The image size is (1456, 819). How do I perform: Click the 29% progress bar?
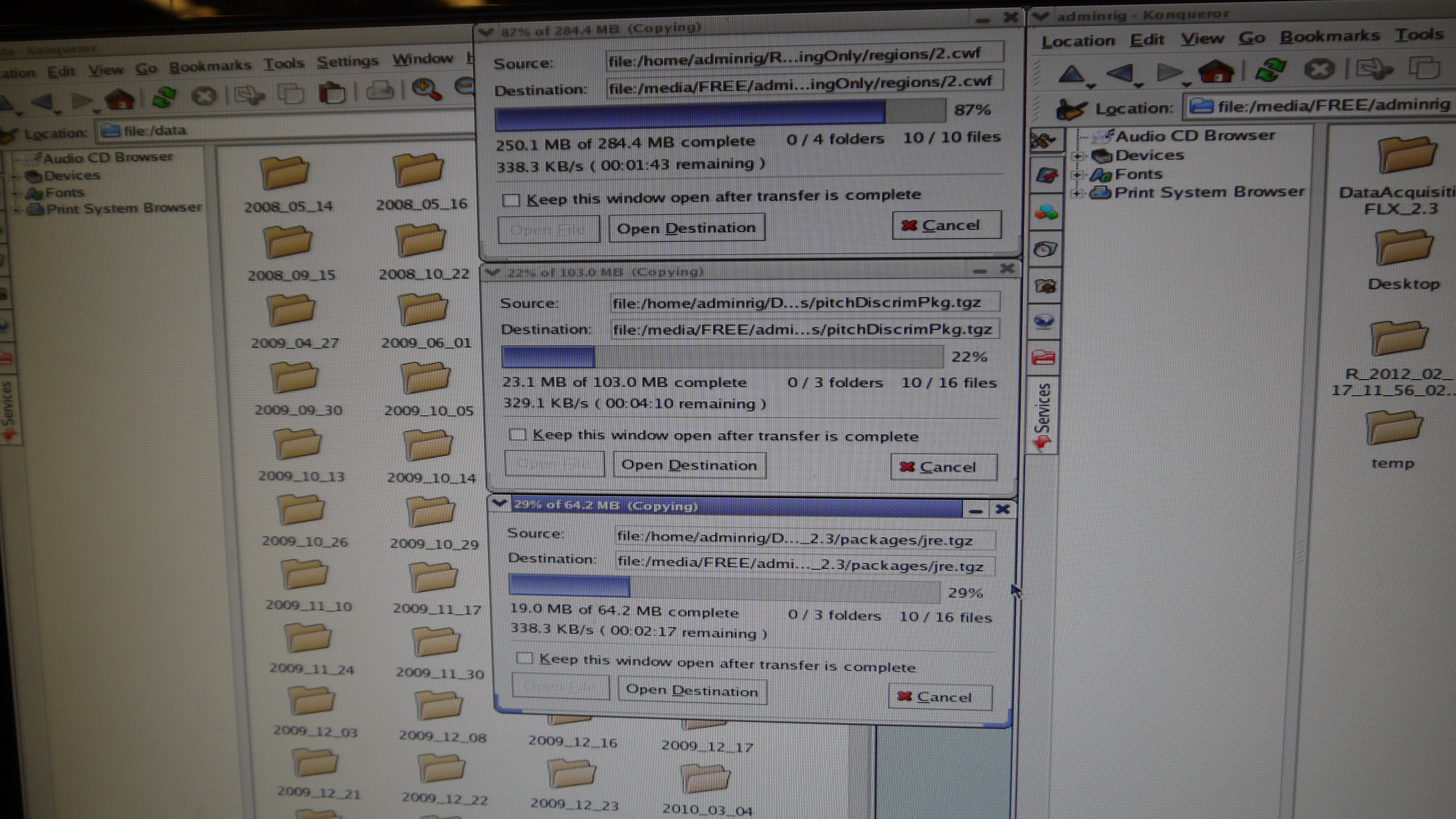724,588
